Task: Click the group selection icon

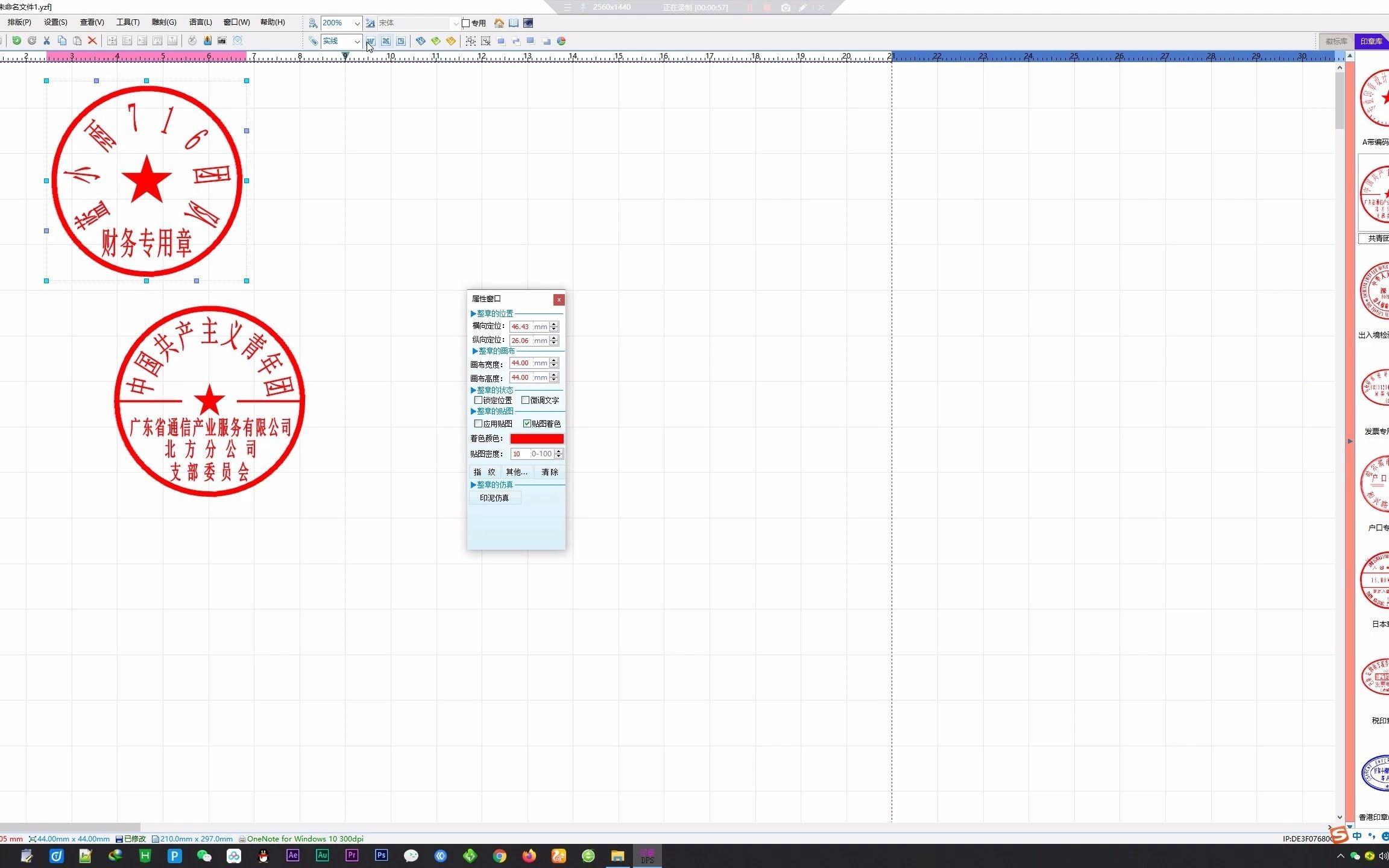Action: [x=470, y=41]
